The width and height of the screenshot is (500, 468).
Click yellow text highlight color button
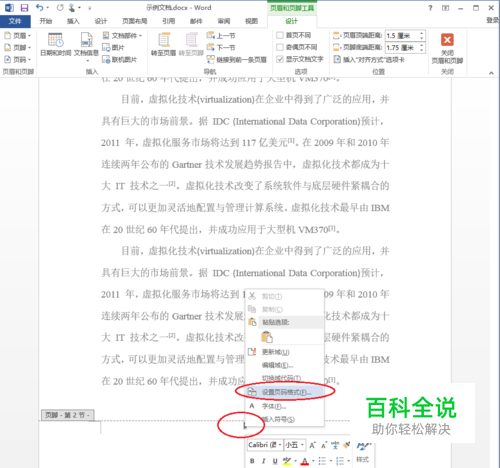coord(286,461)
